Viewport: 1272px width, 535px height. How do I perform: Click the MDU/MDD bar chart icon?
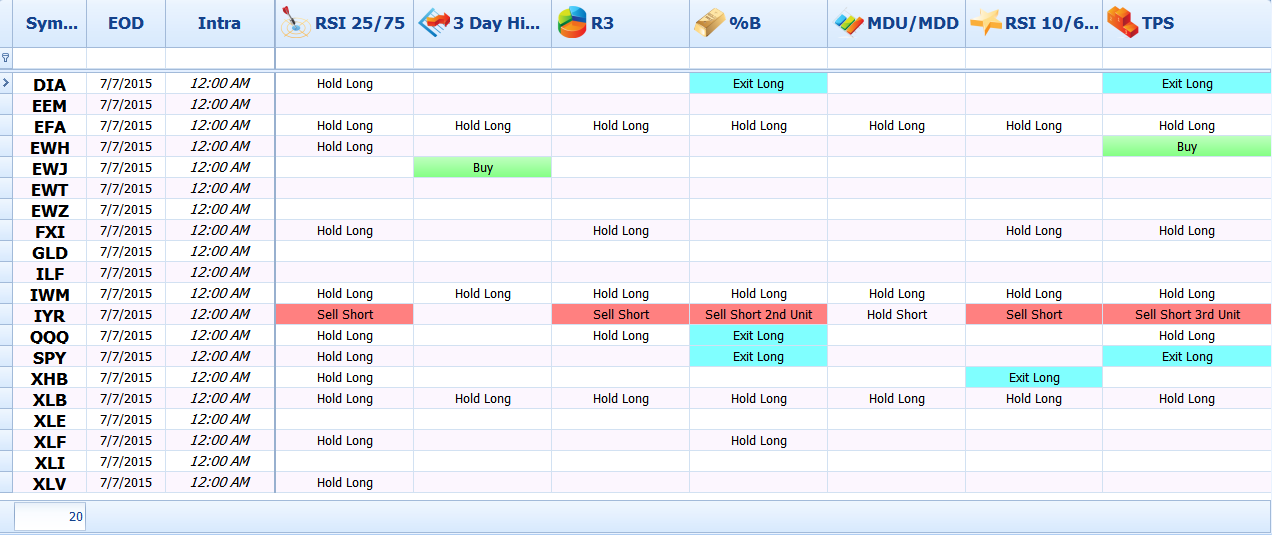[848, 23]
